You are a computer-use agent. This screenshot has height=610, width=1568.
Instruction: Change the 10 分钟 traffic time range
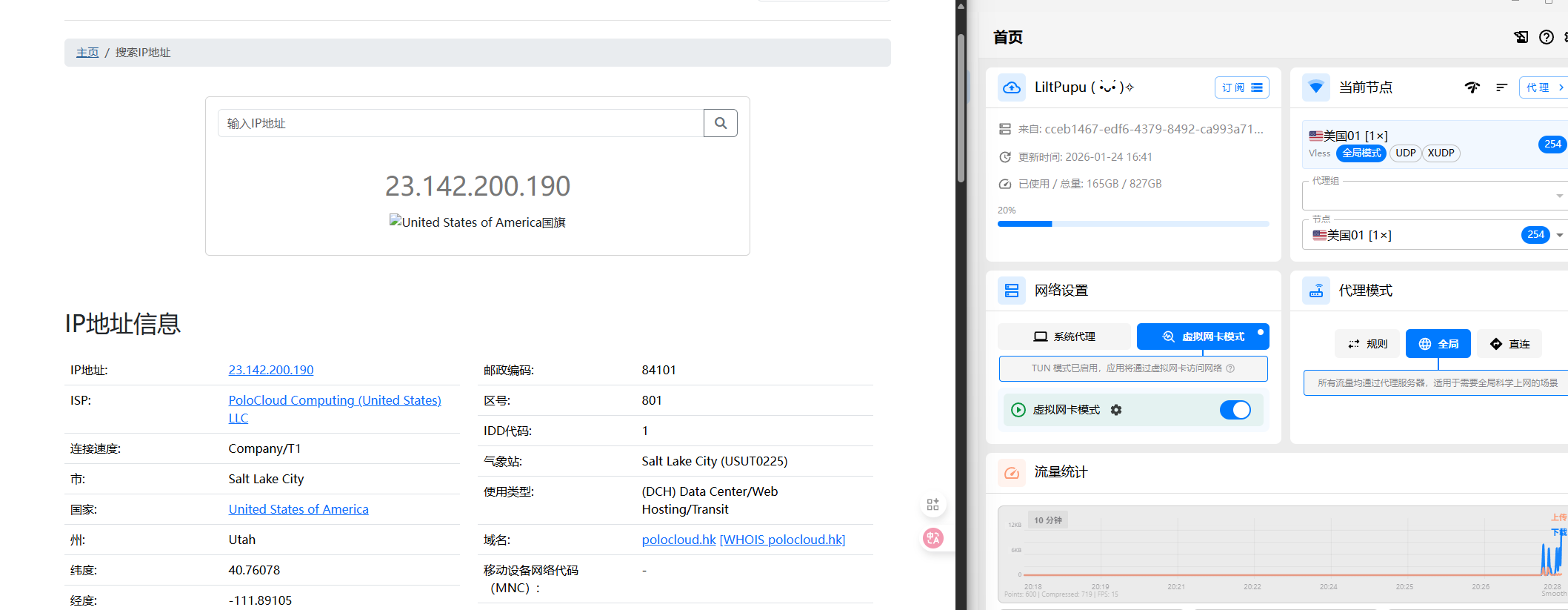1047,520
